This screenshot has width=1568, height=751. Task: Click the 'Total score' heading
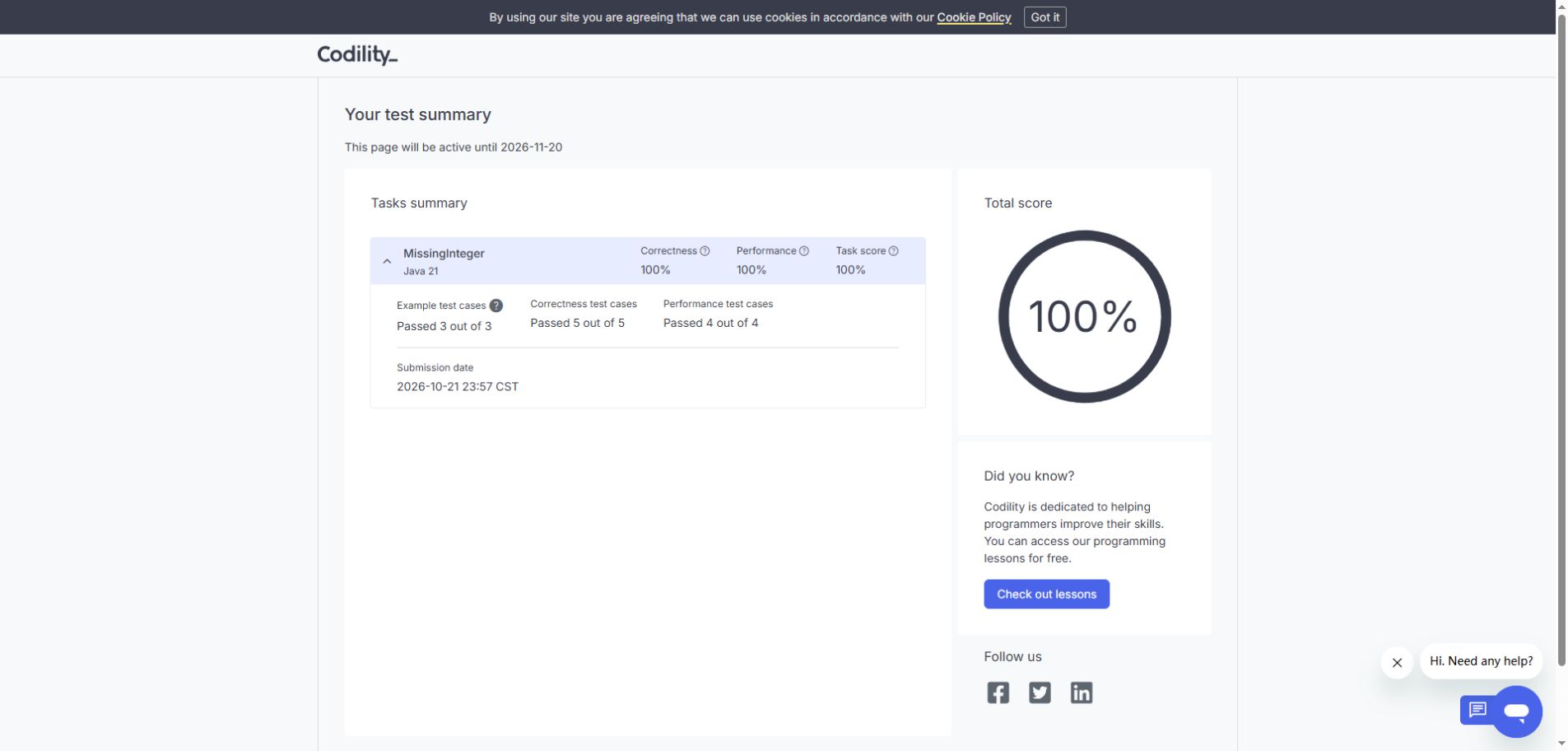1017,203
